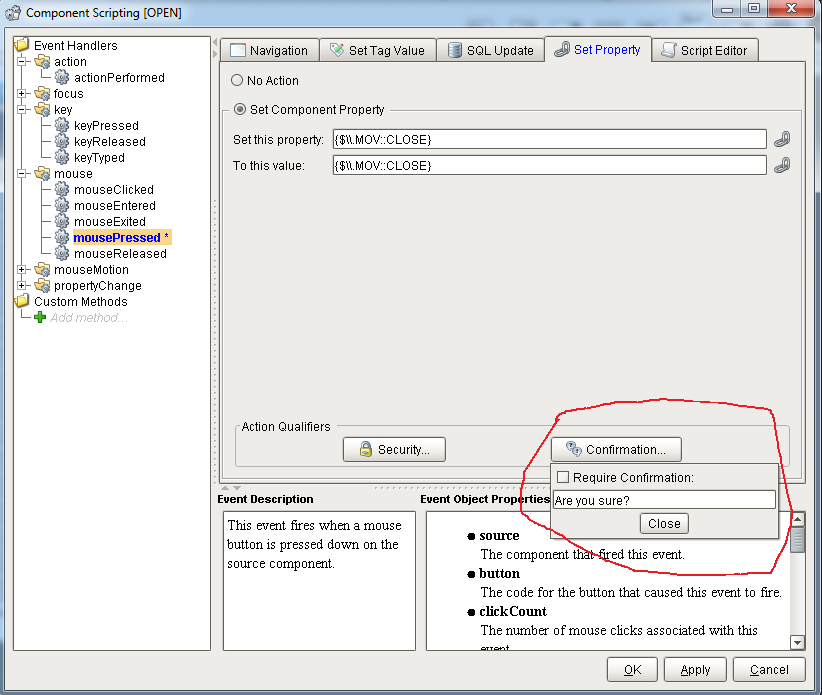Select the mouseReleased event handler
Image resolution: width=822 pixels, height=695 pixels.
[120, 254]
